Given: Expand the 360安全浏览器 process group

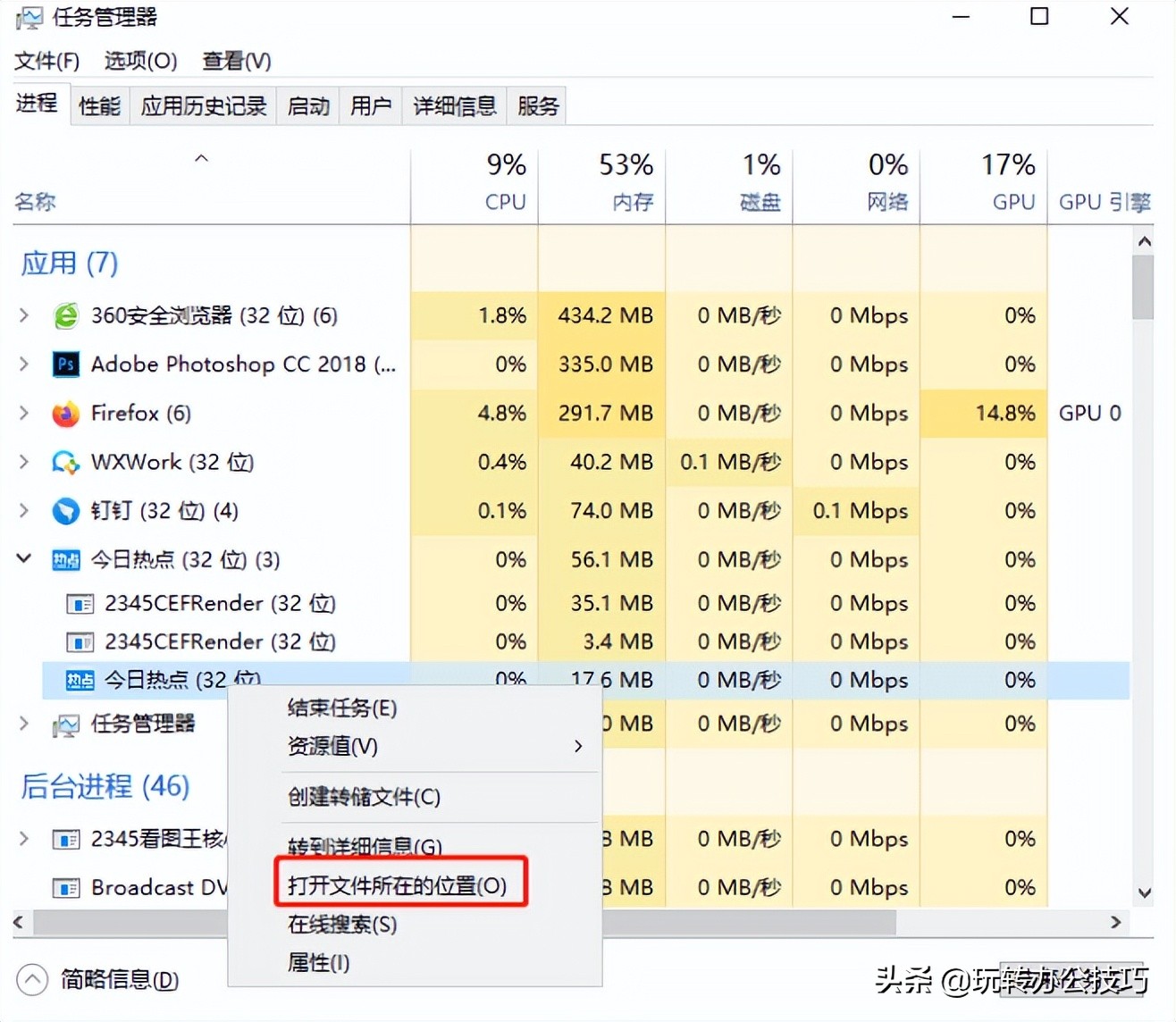Looking at the screenshot, I should (x=23, y=315).
